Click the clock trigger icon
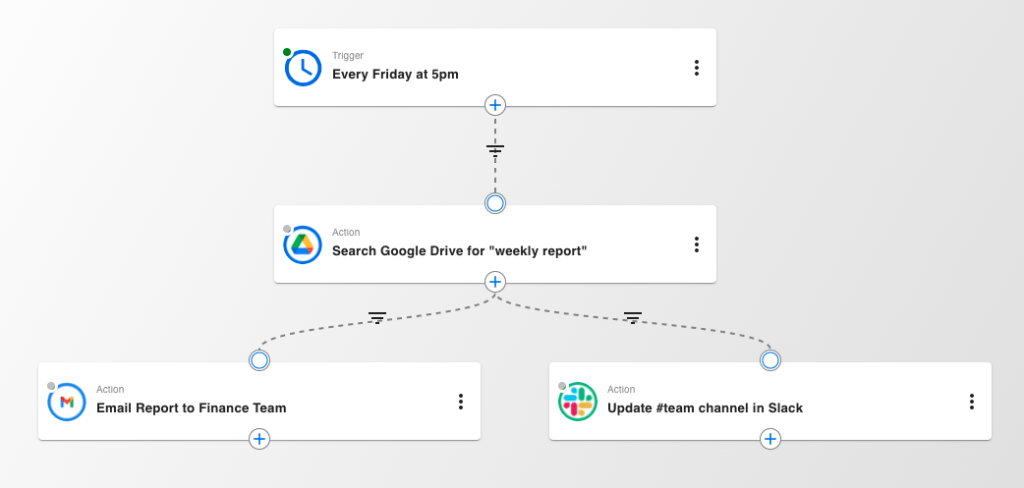 click(303, 68)
